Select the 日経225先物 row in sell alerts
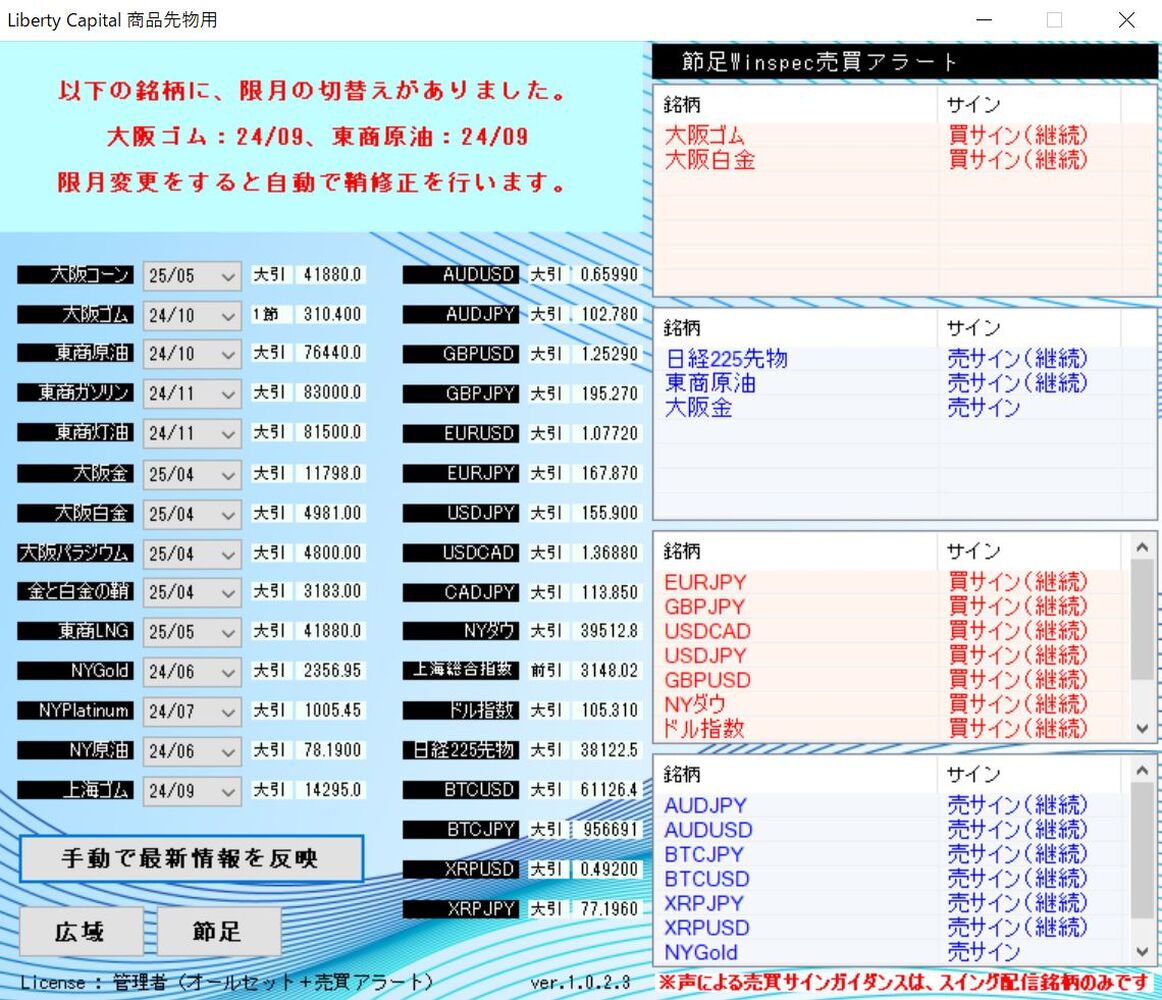 point(904,359)
